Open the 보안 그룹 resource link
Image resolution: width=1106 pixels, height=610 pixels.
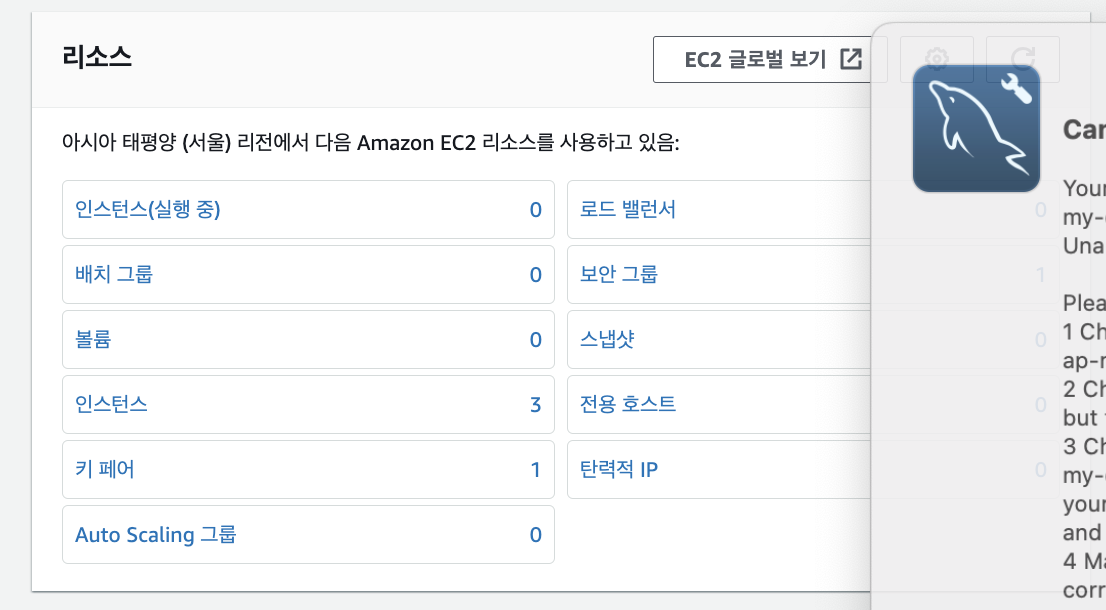pos(619,275)
